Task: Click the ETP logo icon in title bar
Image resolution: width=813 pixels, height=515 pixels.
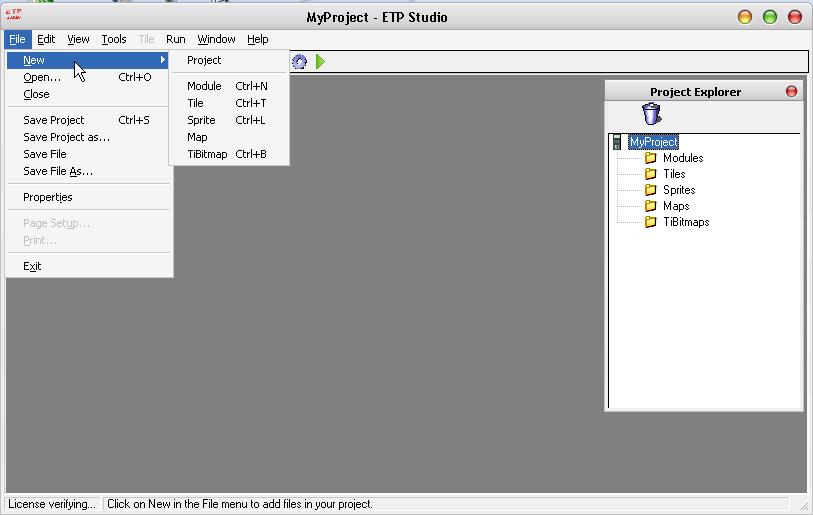Action: [13, 14]
